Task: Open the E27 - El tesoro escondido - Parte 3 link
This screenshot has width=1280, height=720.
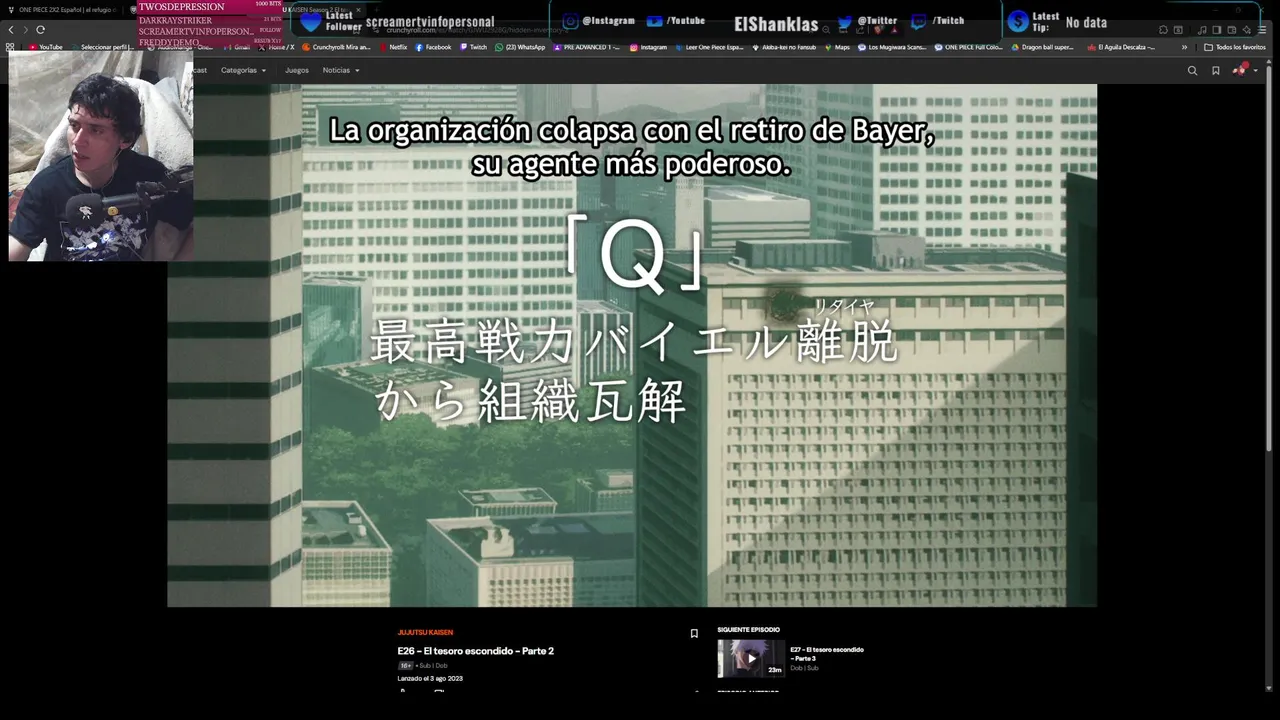Action: click(827, 654)
